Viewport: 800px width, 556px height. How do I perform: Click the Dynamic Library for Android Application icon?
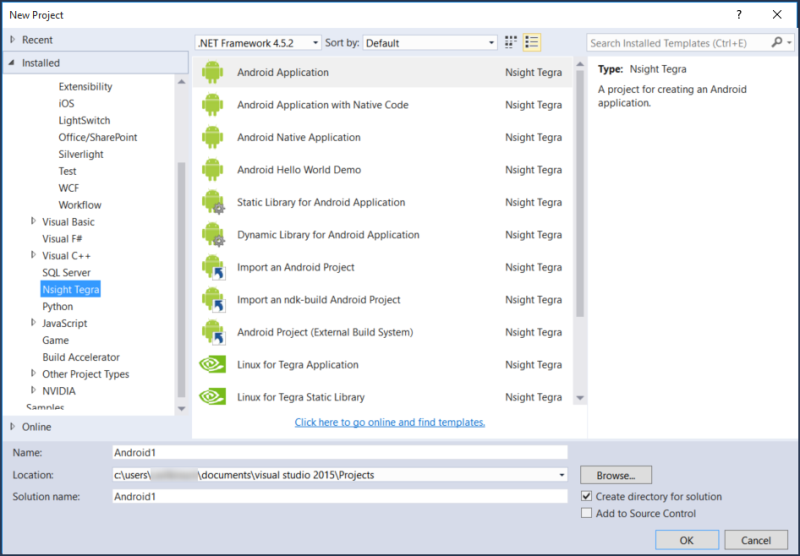213,235
